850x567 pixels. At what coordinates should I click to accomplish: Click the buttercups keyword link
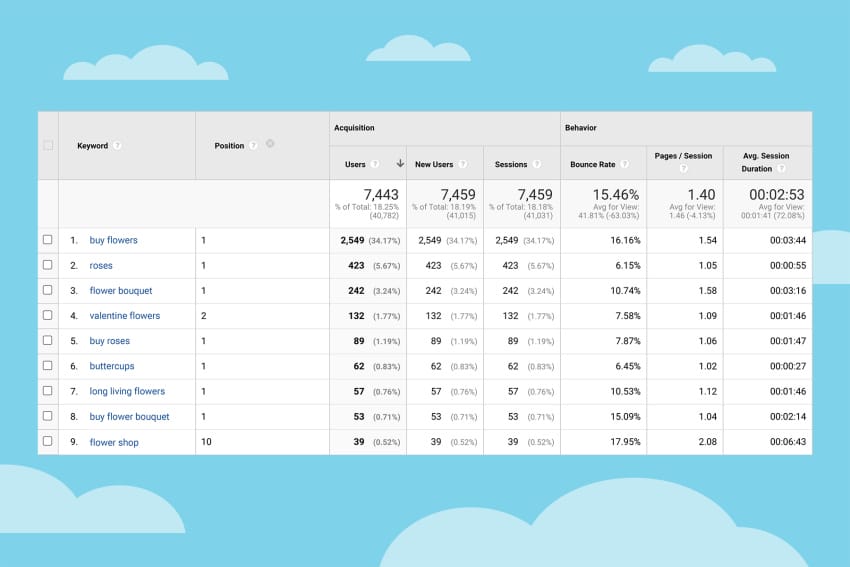pyautogui.click(x=111, y=366)
